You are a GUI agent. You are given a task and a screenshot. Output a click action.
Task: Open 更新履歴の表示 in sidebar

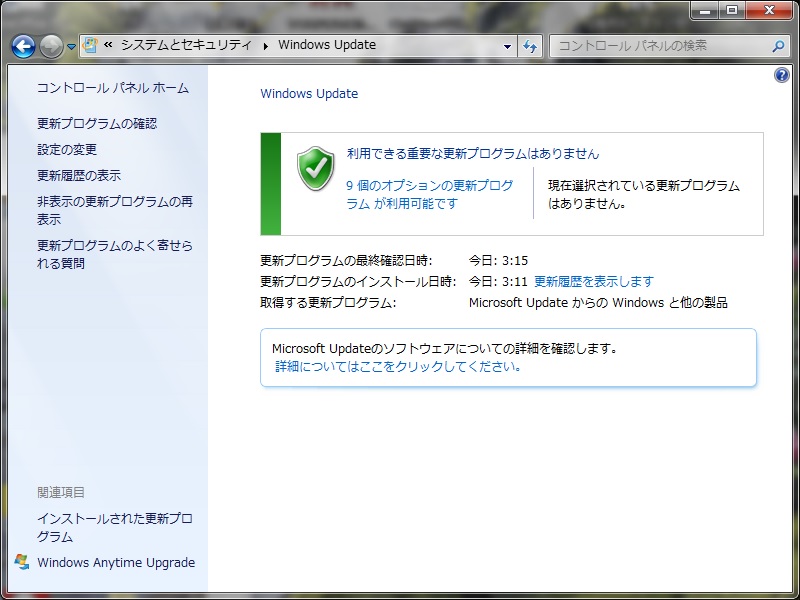tap(79, 176)
